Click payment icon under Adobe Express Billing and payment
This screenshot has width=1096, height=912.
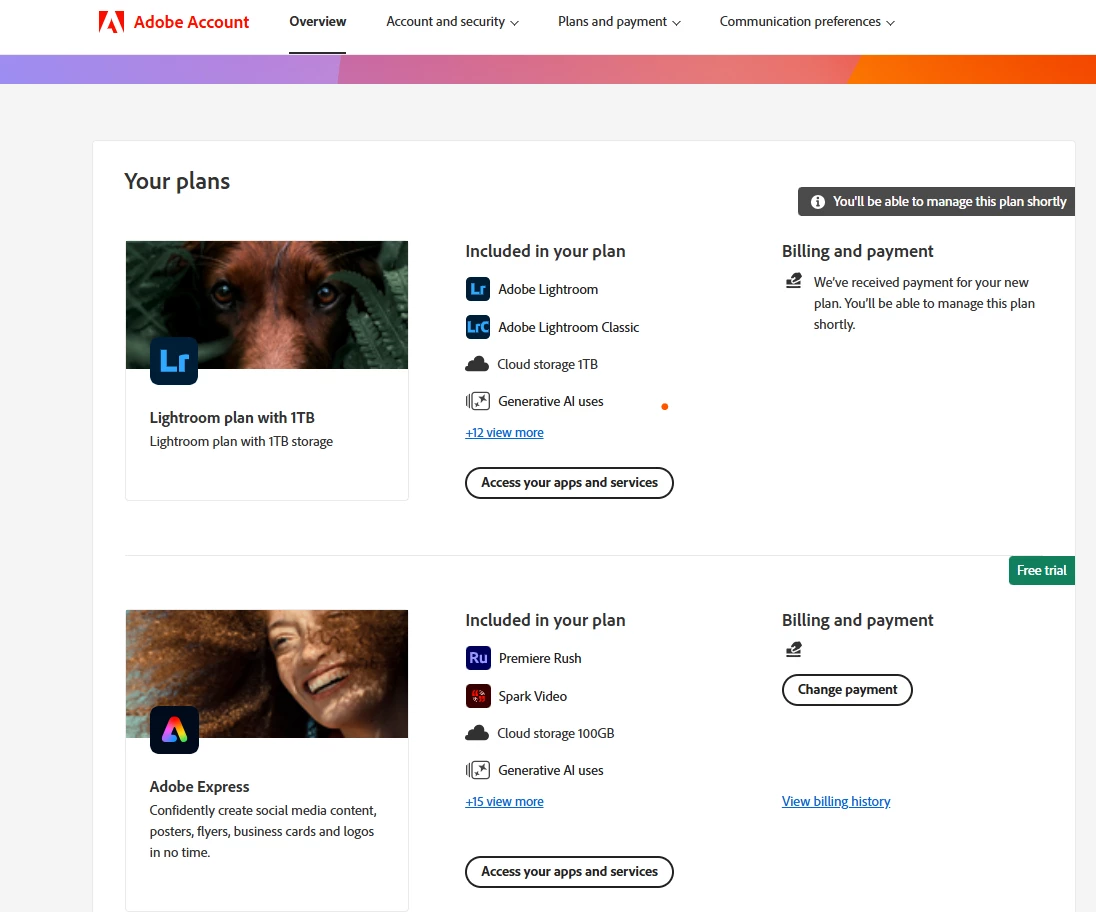(x=793, y=650)
